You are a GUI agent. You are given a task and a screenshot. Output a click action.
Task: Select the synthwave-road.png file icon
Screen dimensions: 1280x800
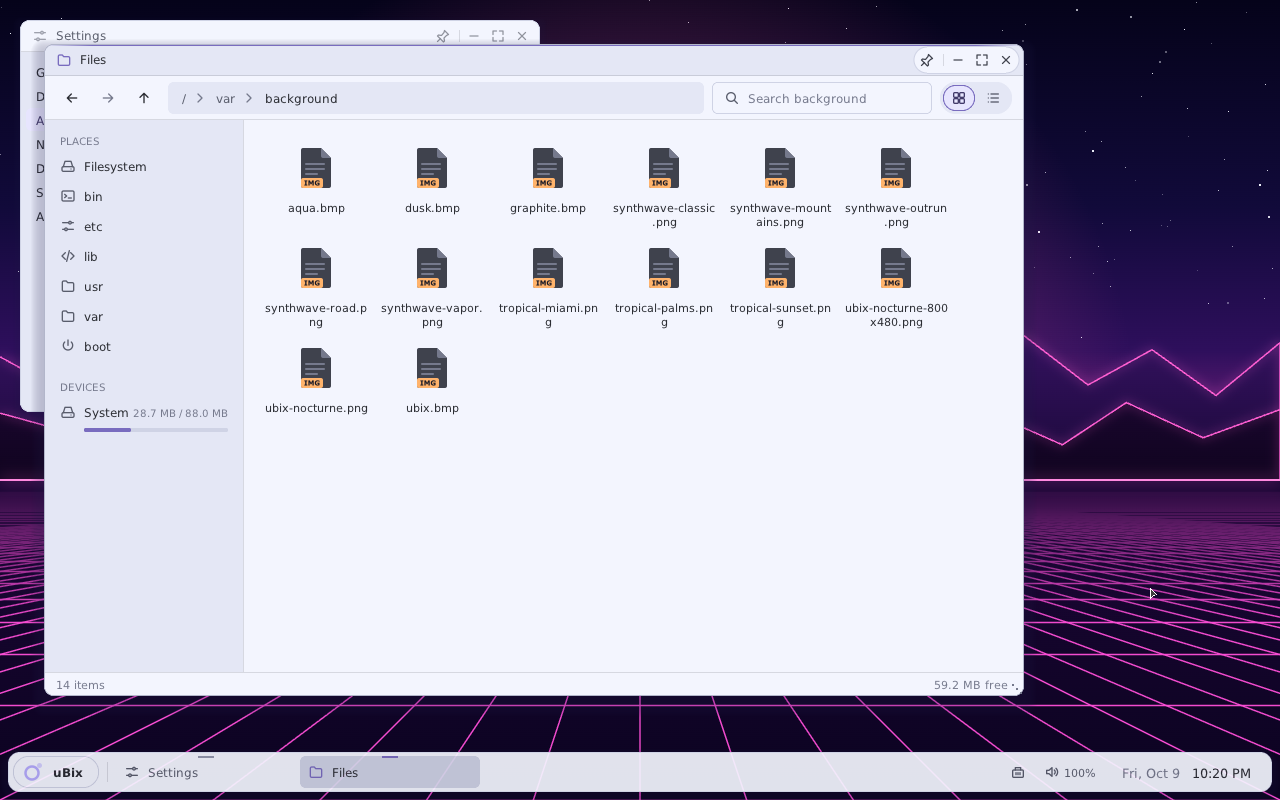[x=316, y=268]
